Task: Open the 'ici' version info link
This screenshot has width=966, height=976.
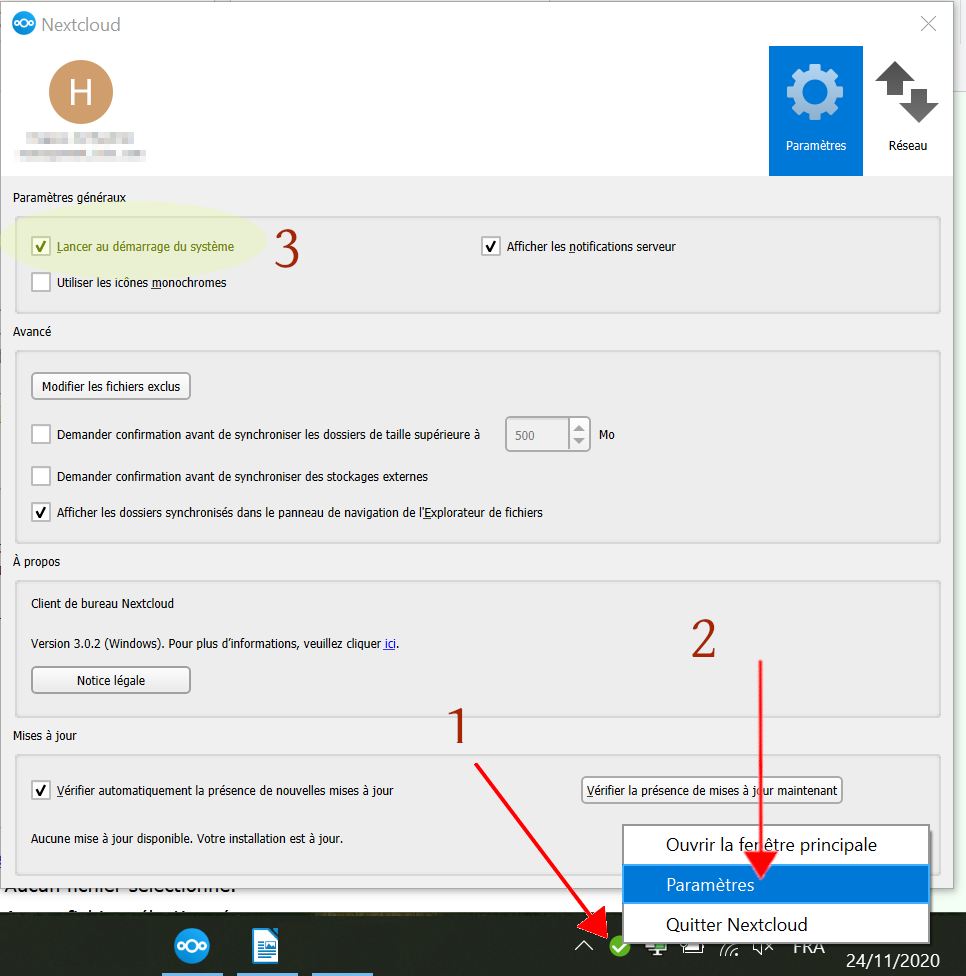Action: click(x=390, y=644)
